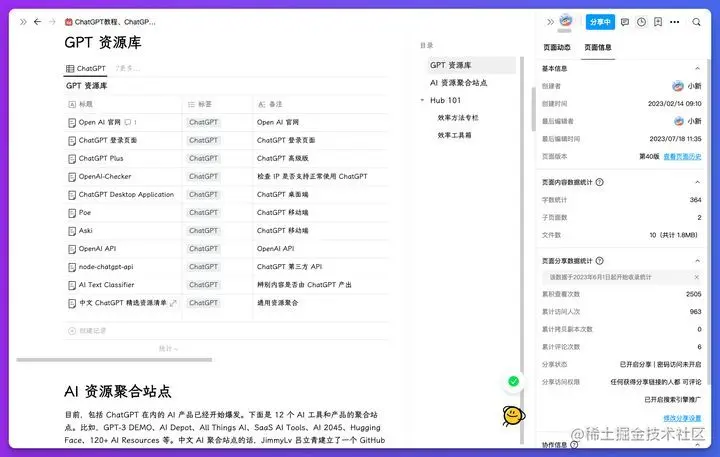Click the ChatGPT tag in OpenAI-Checker row
Image resolution: width=720 pixels, height=457 pixels.
coord(203,176)
